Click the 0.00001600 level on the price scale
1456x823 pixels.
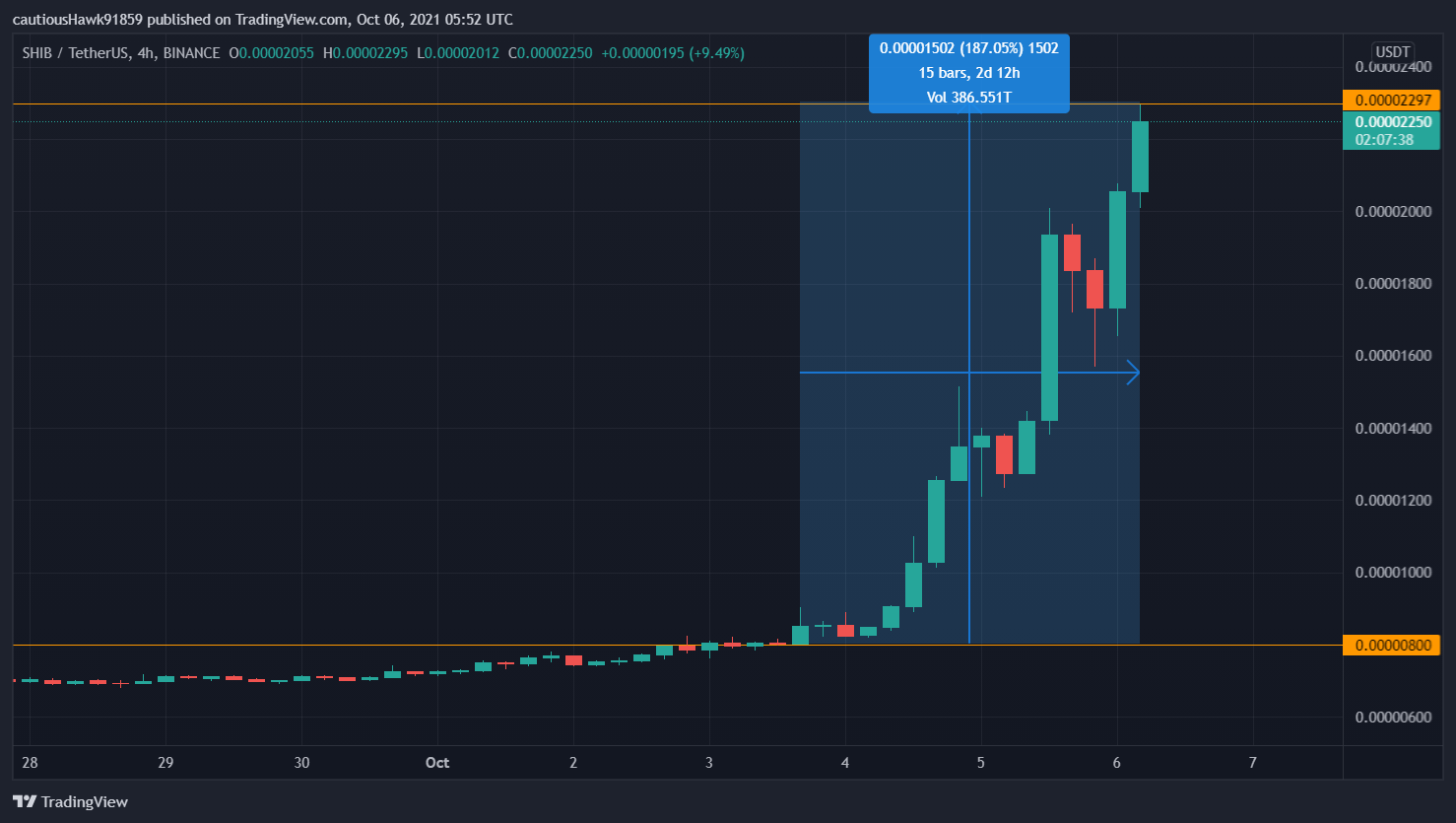[x=1393, y=356]
